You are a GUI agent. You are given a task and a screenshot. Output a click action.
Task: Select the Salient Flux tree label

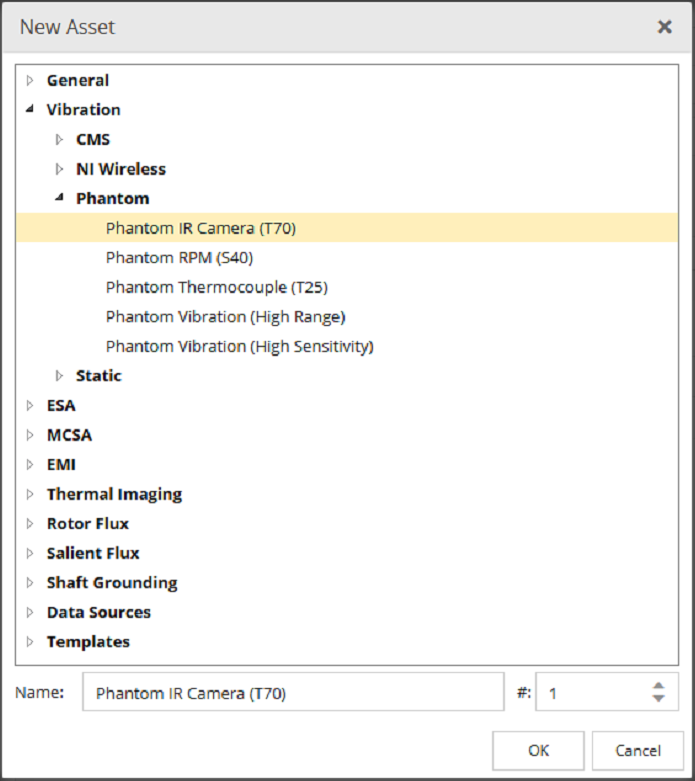[93, 553]
